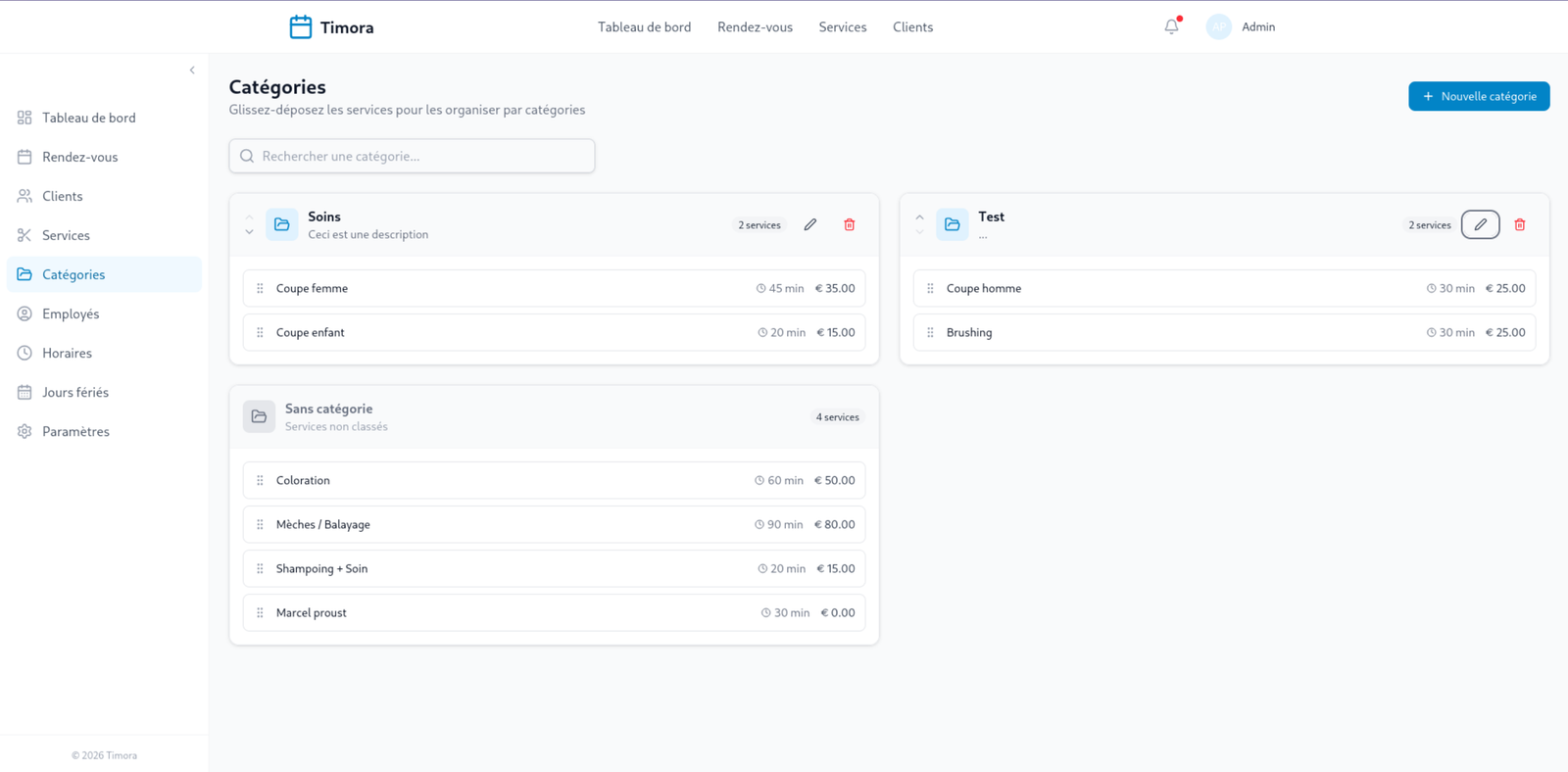Click search magnifier icon in category field
Image resolution: width=1568 pixels, height=772 pixels.
pyautogui.click(x=247, y=156)
